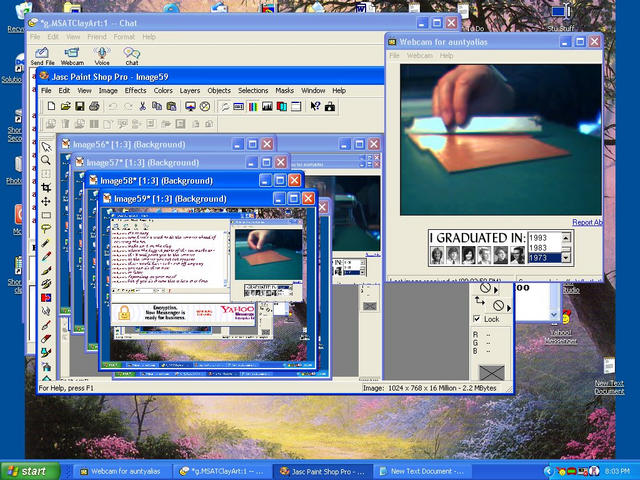This screenshot has height=480, width=640.
Task: Expand the upper style null-symbol arrow
Action: (496, 290)
